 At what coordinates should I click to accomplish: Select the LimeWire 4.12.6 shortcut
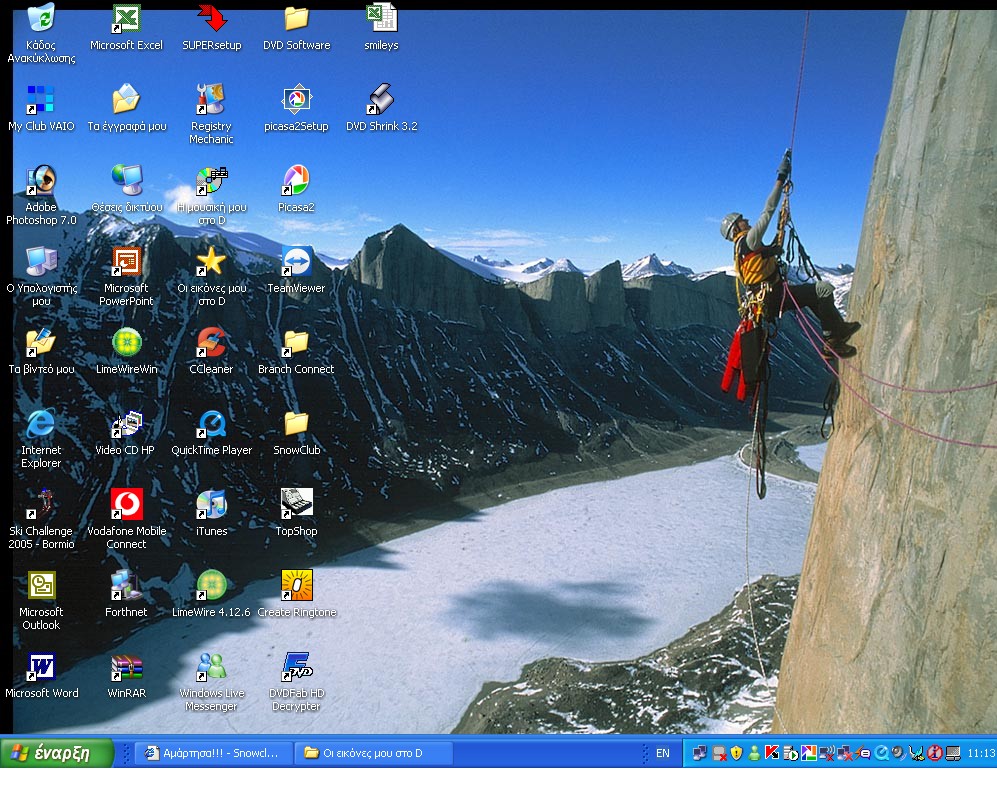point(212,585)
